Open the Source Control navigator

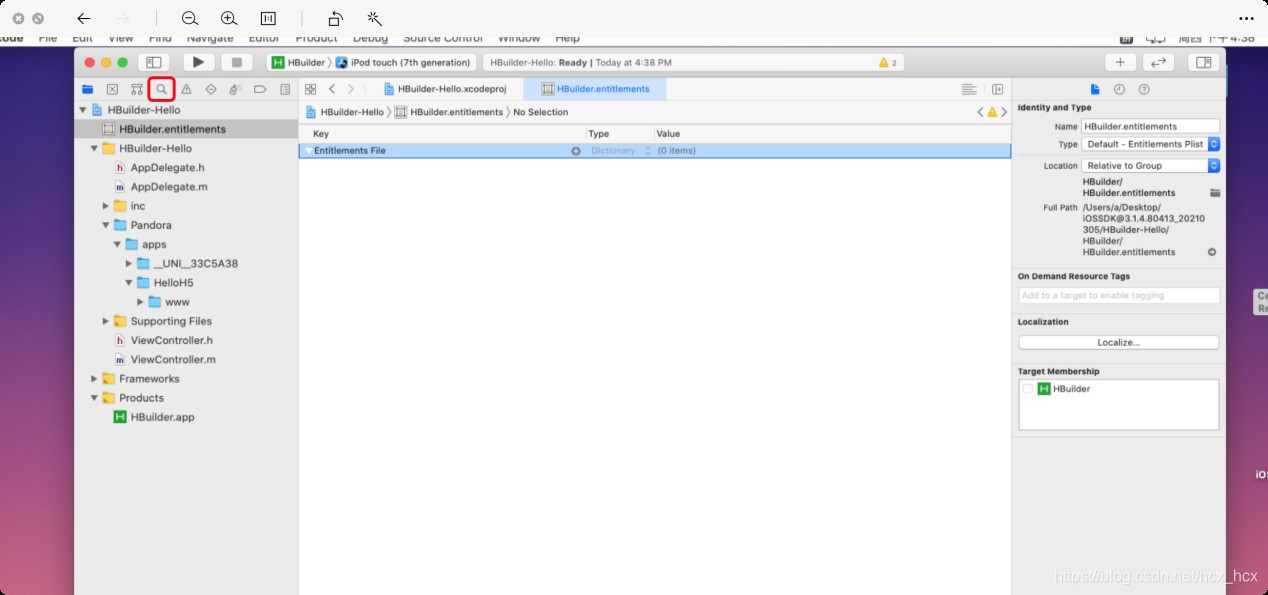coord(112,89)
